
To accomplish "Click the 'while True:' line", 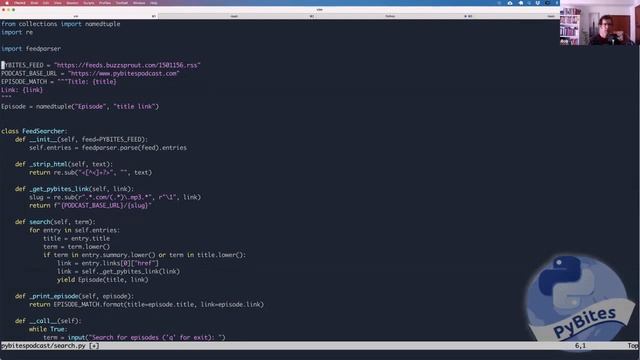I will pyautogui.click(x=48, y=329).
